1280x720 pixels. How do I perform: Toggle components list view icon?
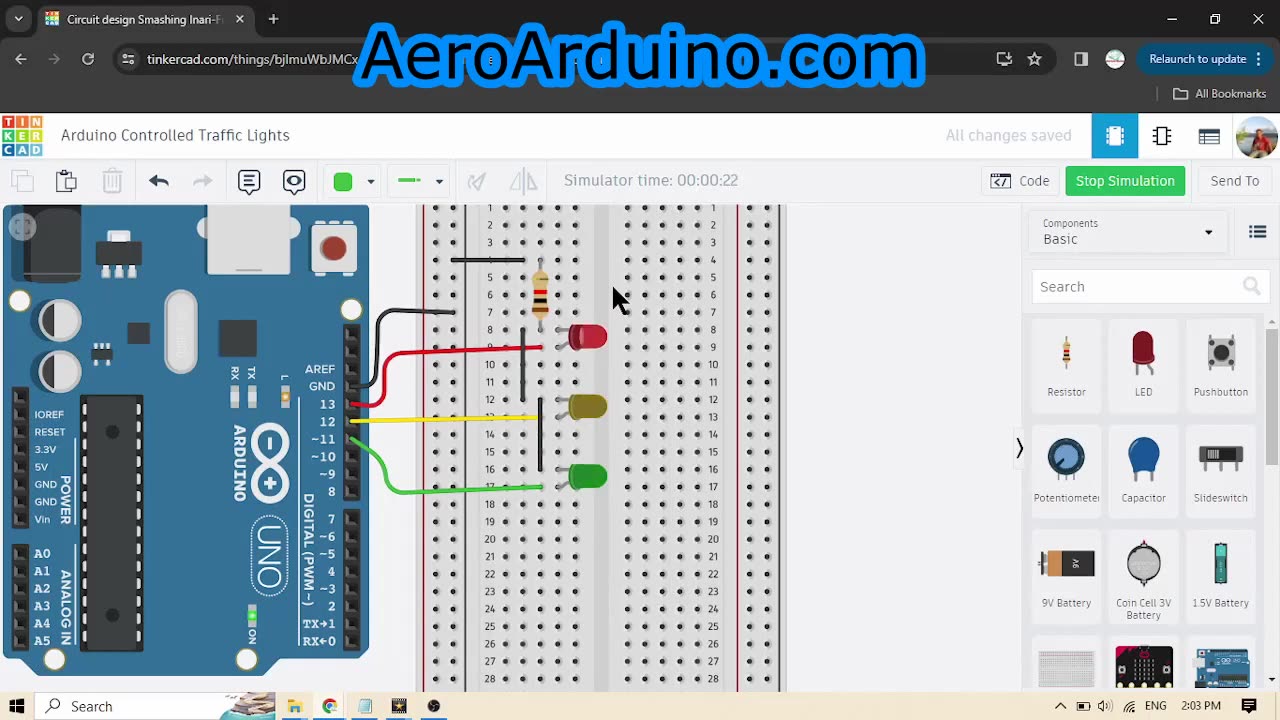(x=1258, y=232)
